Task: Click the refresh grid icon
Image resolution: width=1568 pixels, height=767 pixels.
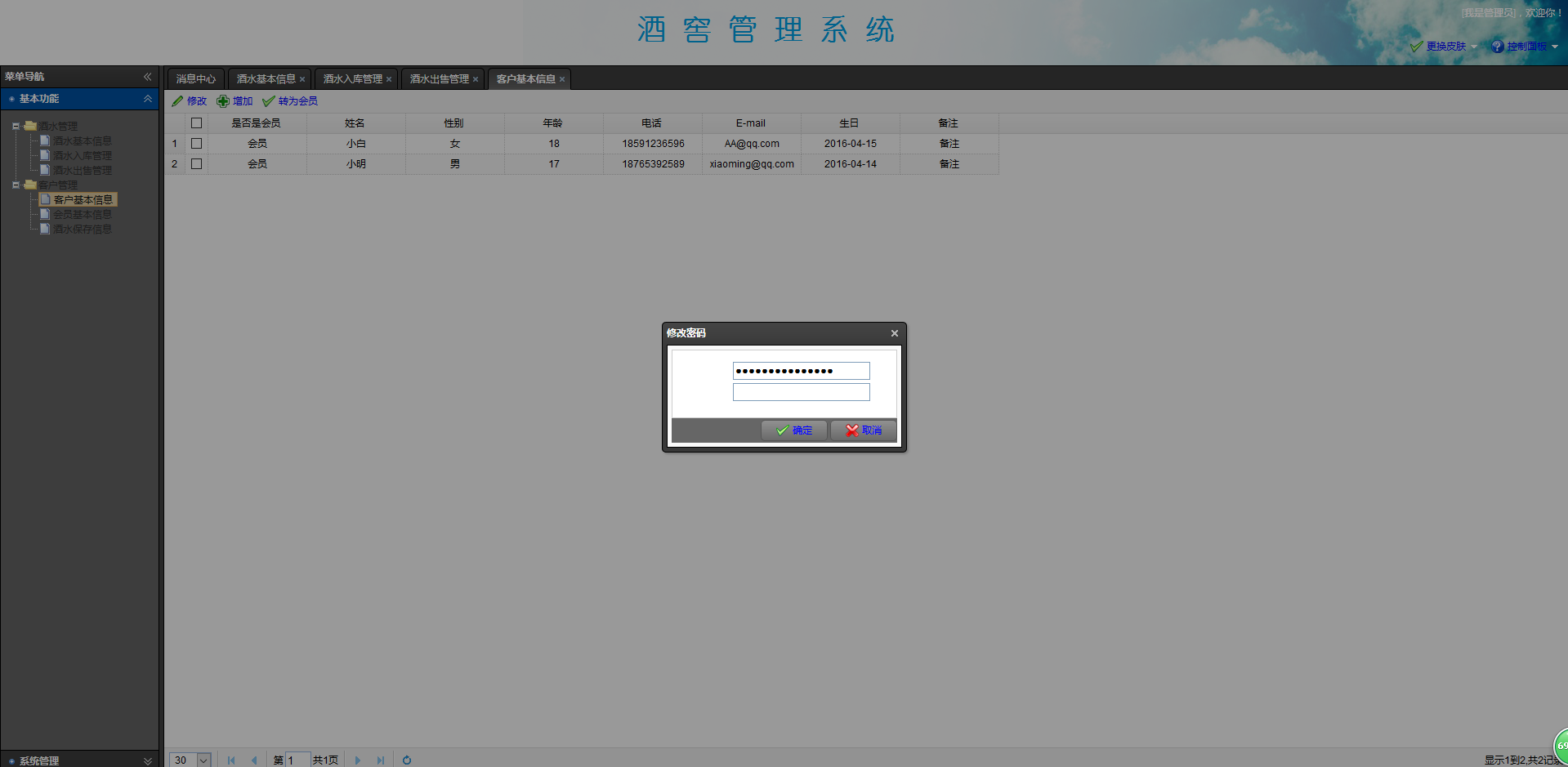Action: 406,760
